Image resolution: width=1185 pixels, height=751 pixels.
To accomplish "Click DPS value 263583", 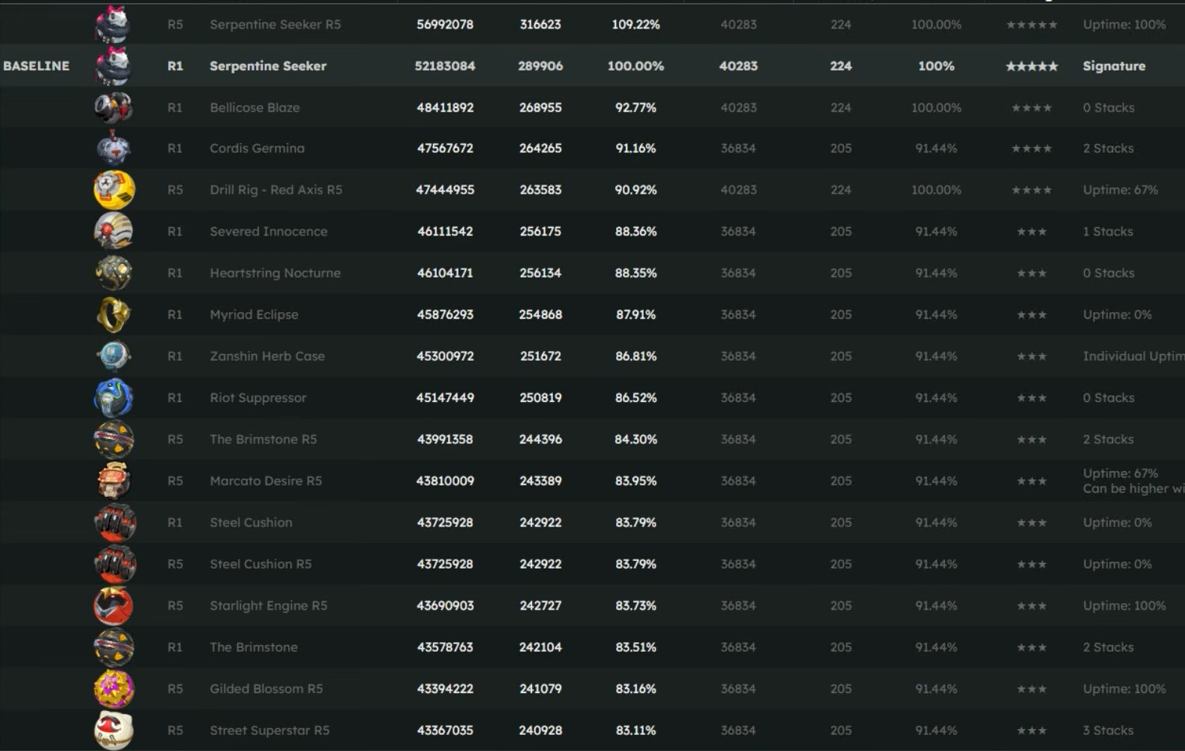I will point(540,190).
